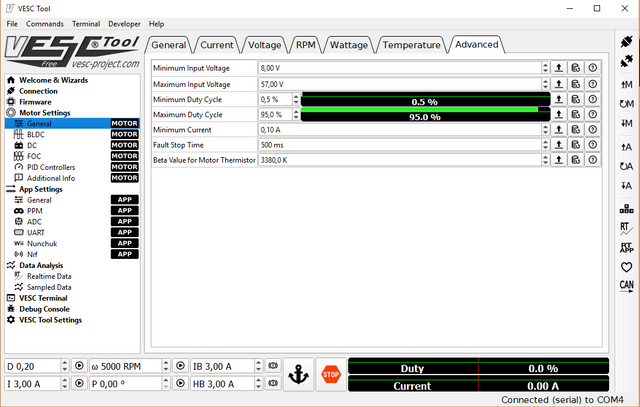Open the Developer menu
This screenshot has height=407, width=640.
124,24
